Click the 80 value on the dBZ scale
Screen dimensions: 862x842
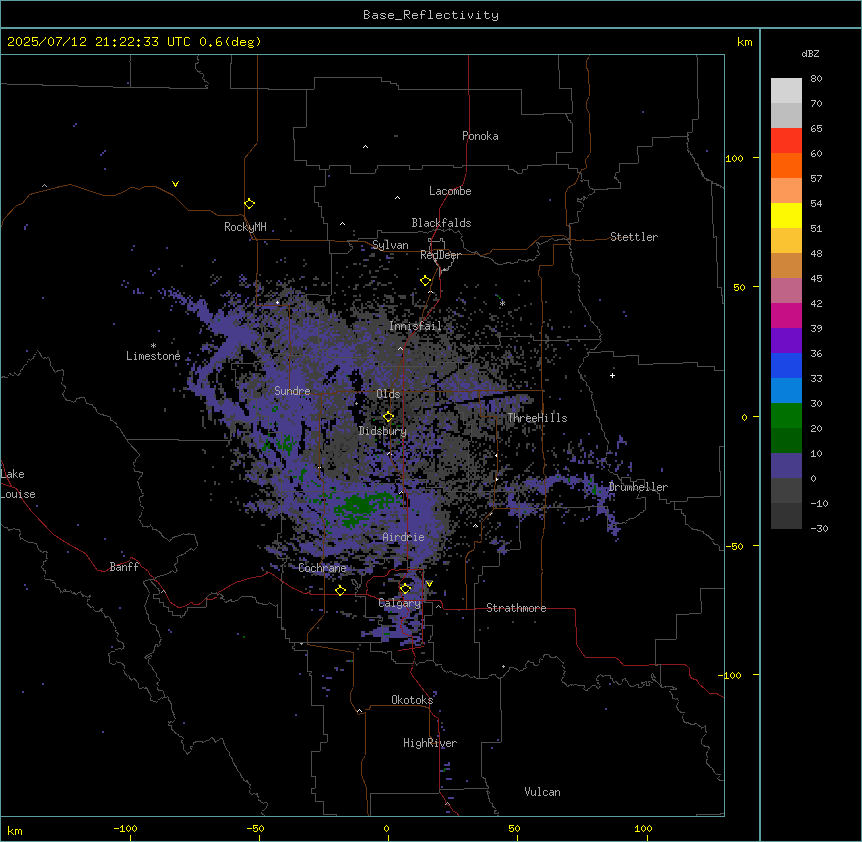(x=816, y=79)
